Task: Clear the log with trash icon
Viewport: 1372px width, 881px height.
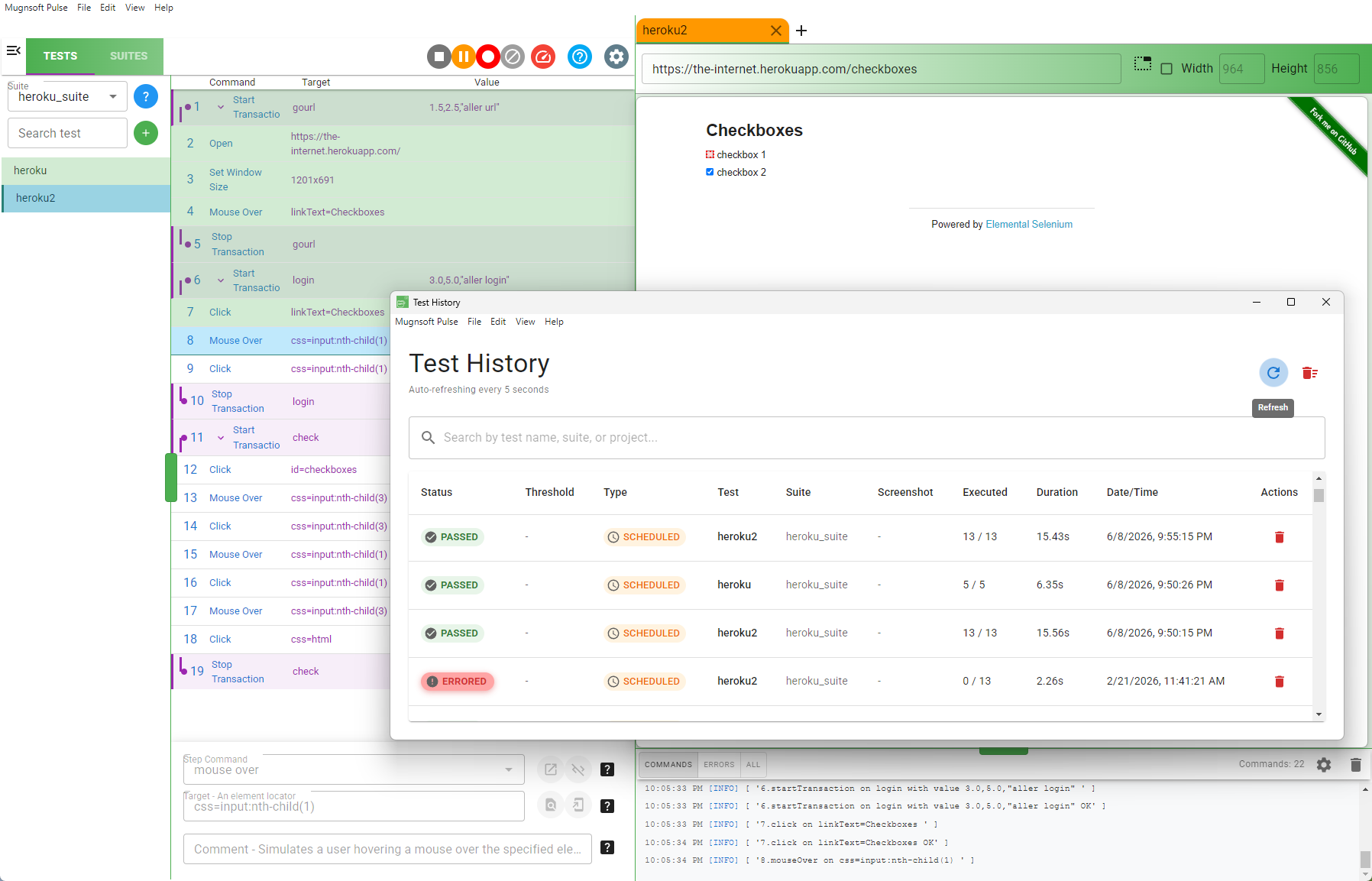Action: pos(1355,765)
